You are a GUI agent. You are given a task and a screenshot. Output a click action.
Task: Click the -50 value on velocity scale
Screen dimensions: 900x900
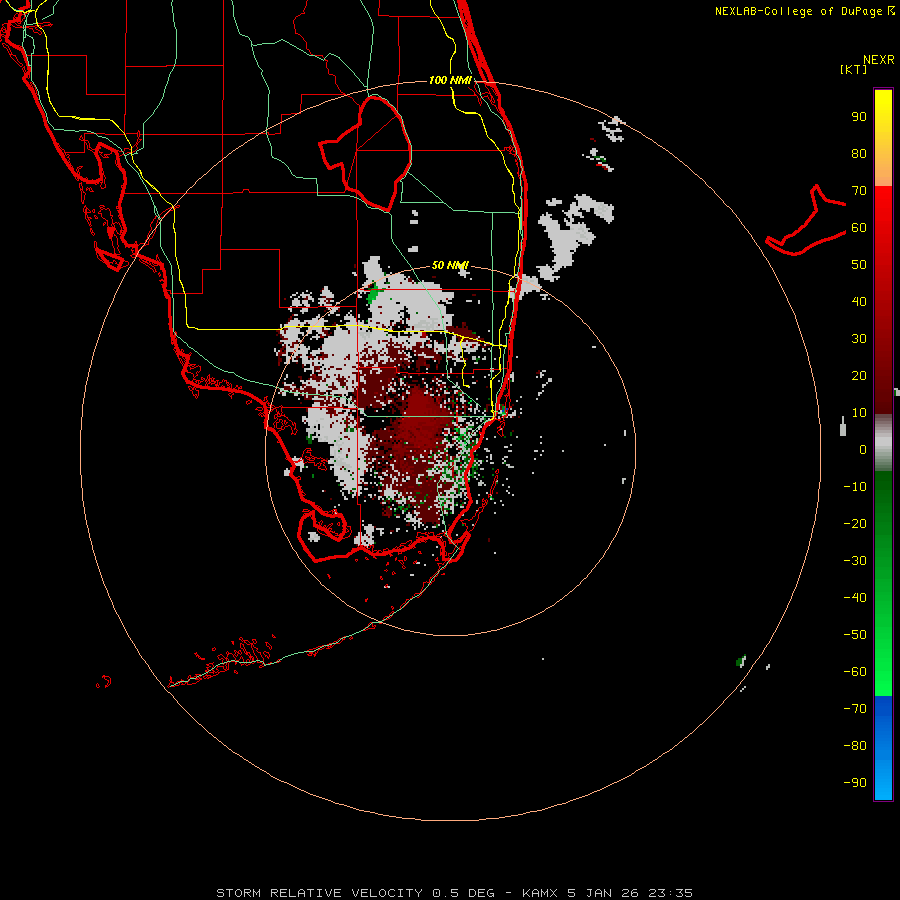855,635
